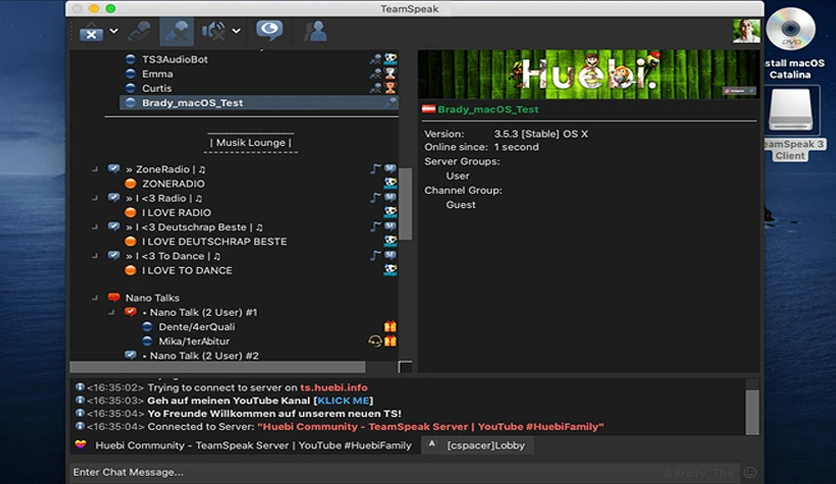Click the Huebi server banner image

point(588,74)
